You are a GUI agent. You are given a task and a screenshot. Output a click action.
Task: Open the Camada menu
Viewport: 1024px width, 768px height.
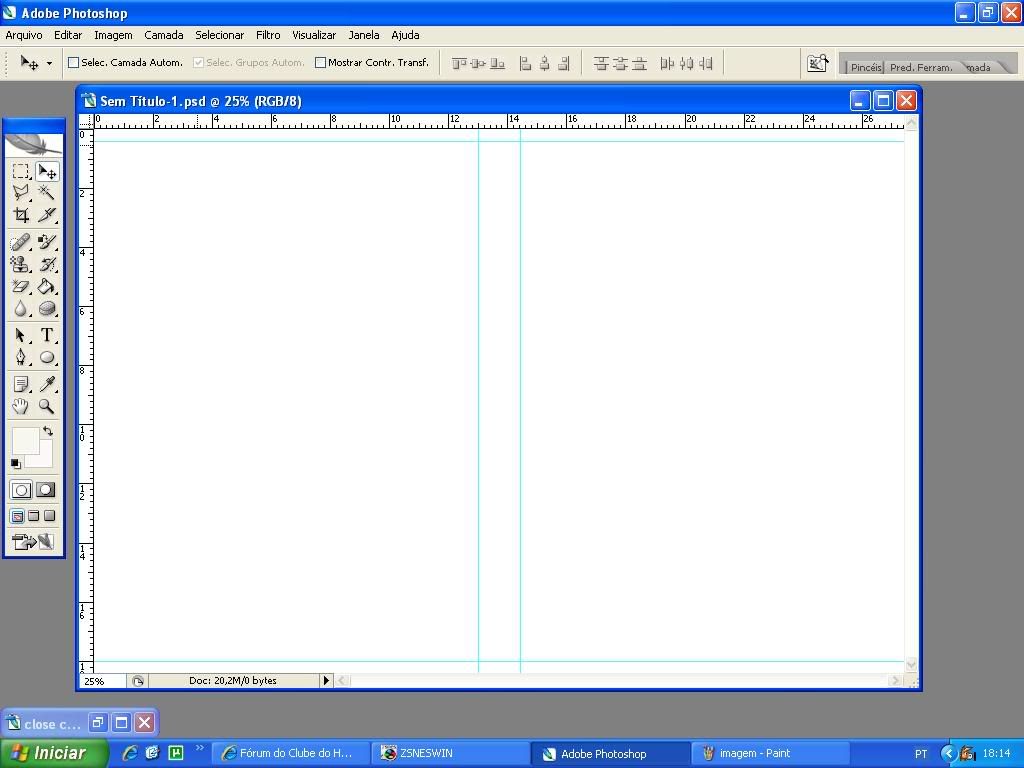click(x=163, y=35)
